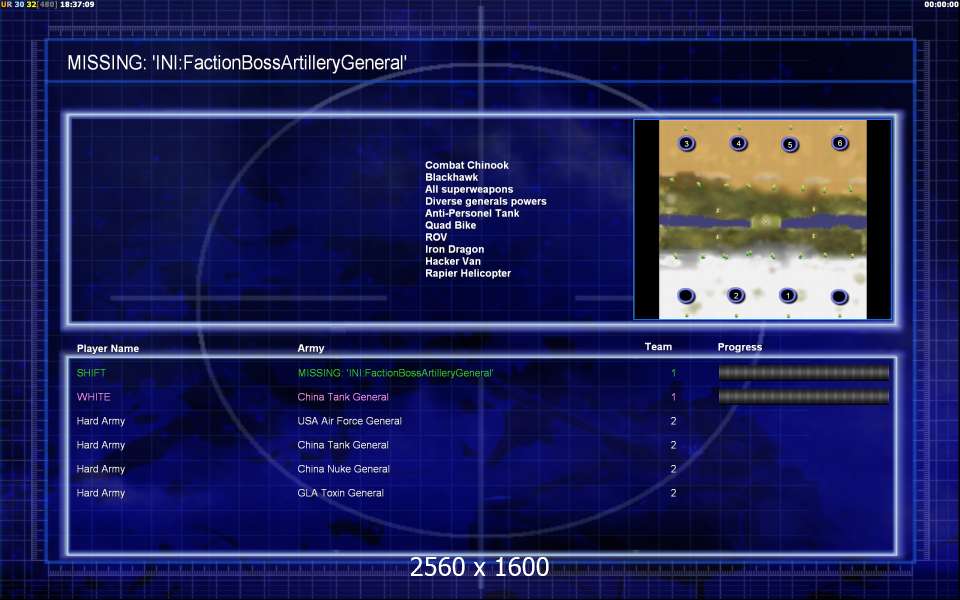Click the unnumbered bottom-left start marker on minimap
Image resolution: width=960 pixels, height=600 pixels.
click(686, 296)
